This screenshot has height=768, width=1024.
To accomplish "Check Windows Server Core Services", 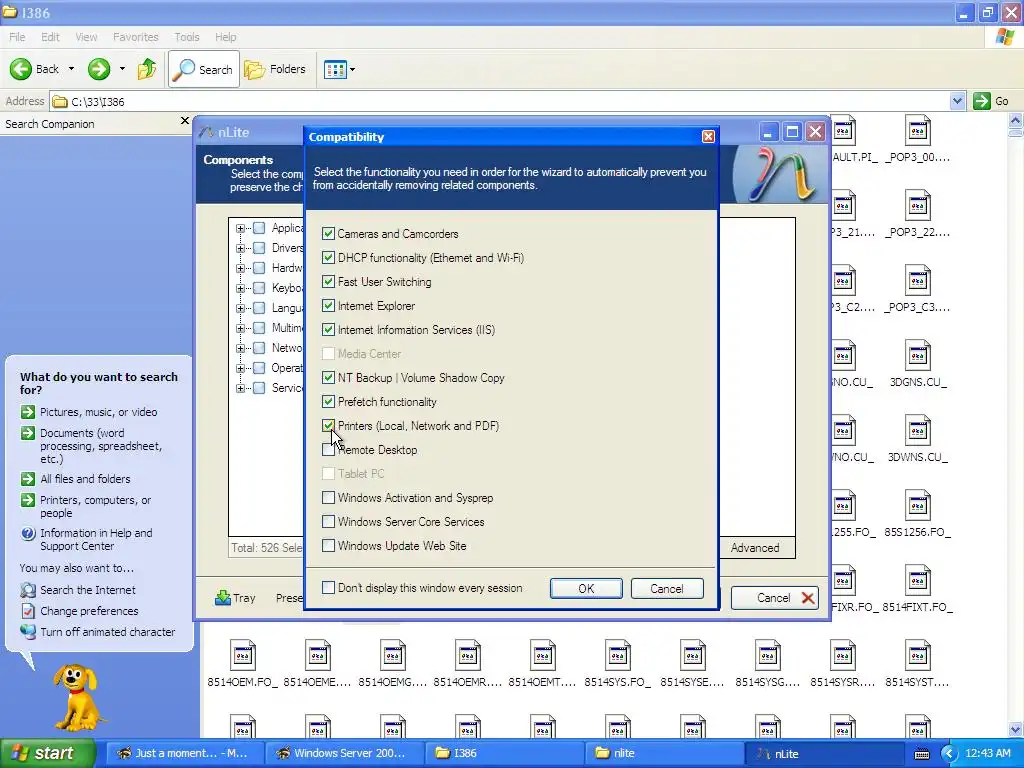I will (x=328, y=522).
